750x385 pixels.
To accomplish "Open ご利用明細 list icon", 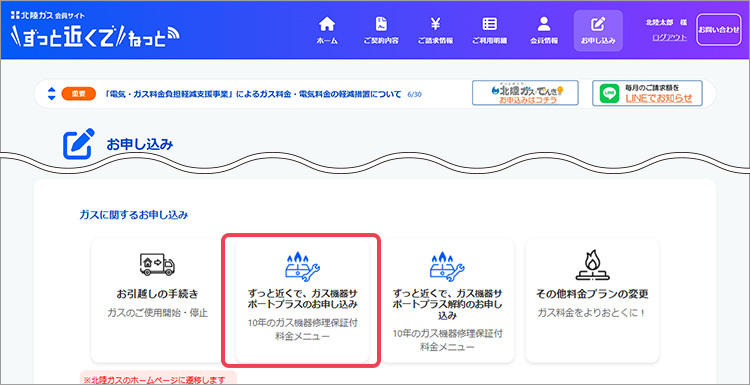I will coord(489,24).
